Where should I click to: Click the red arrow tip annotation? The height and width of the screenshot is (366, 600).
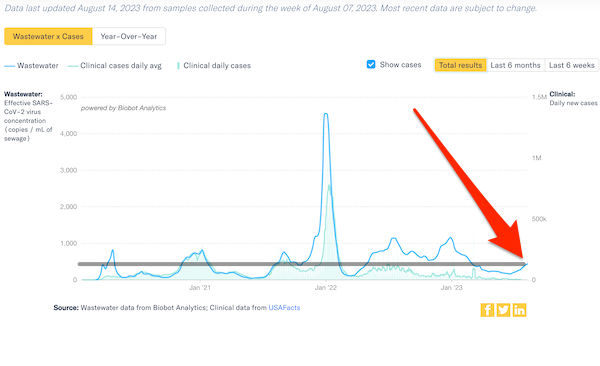tap(521, 256)
